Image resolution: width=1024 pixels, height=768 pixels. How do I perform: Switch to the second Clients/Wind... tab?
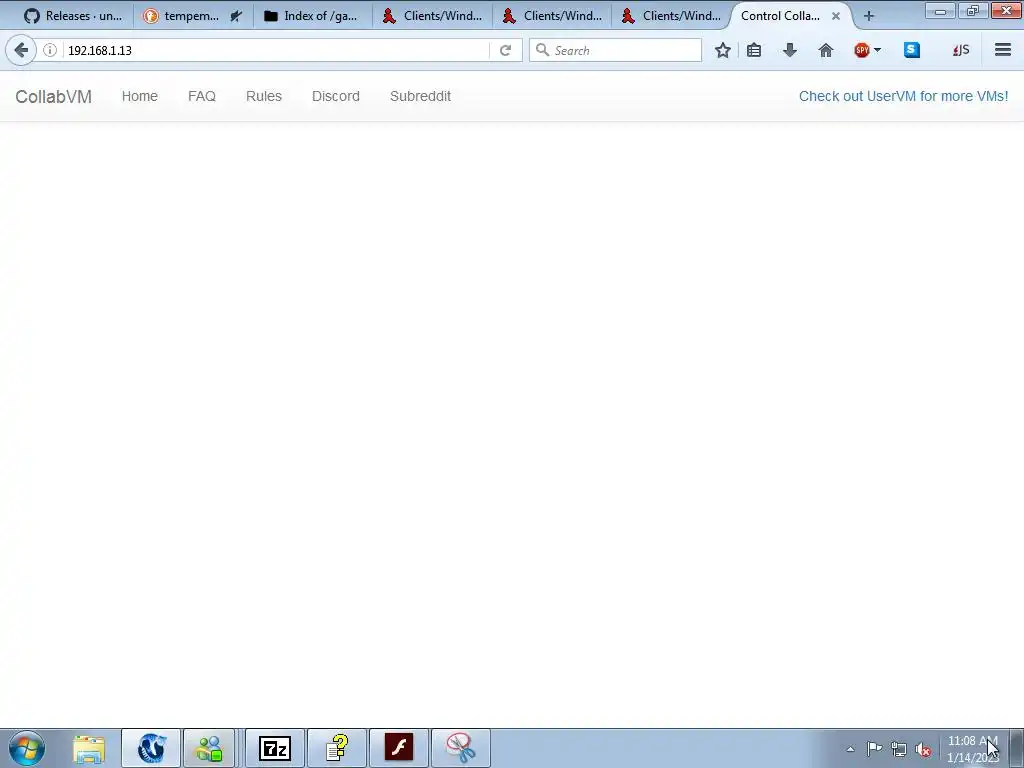point(552,16)
